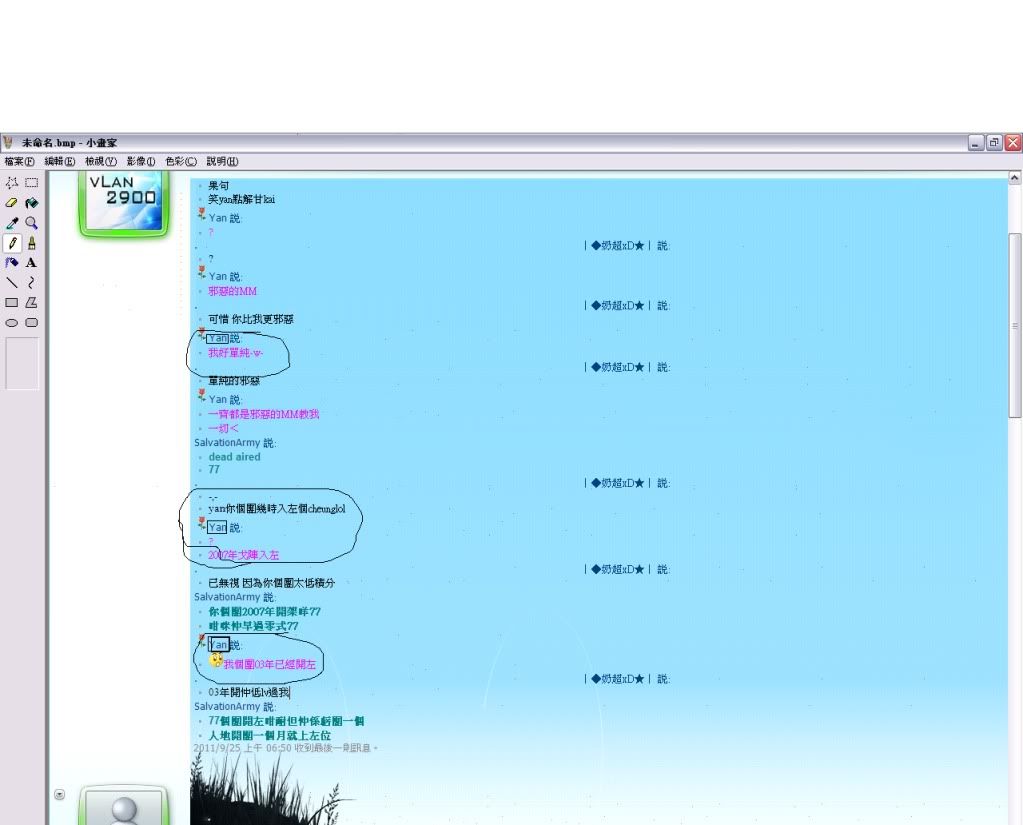
Task: Select the Text tool
Action: pyautogui.click(x=32, y=263)
